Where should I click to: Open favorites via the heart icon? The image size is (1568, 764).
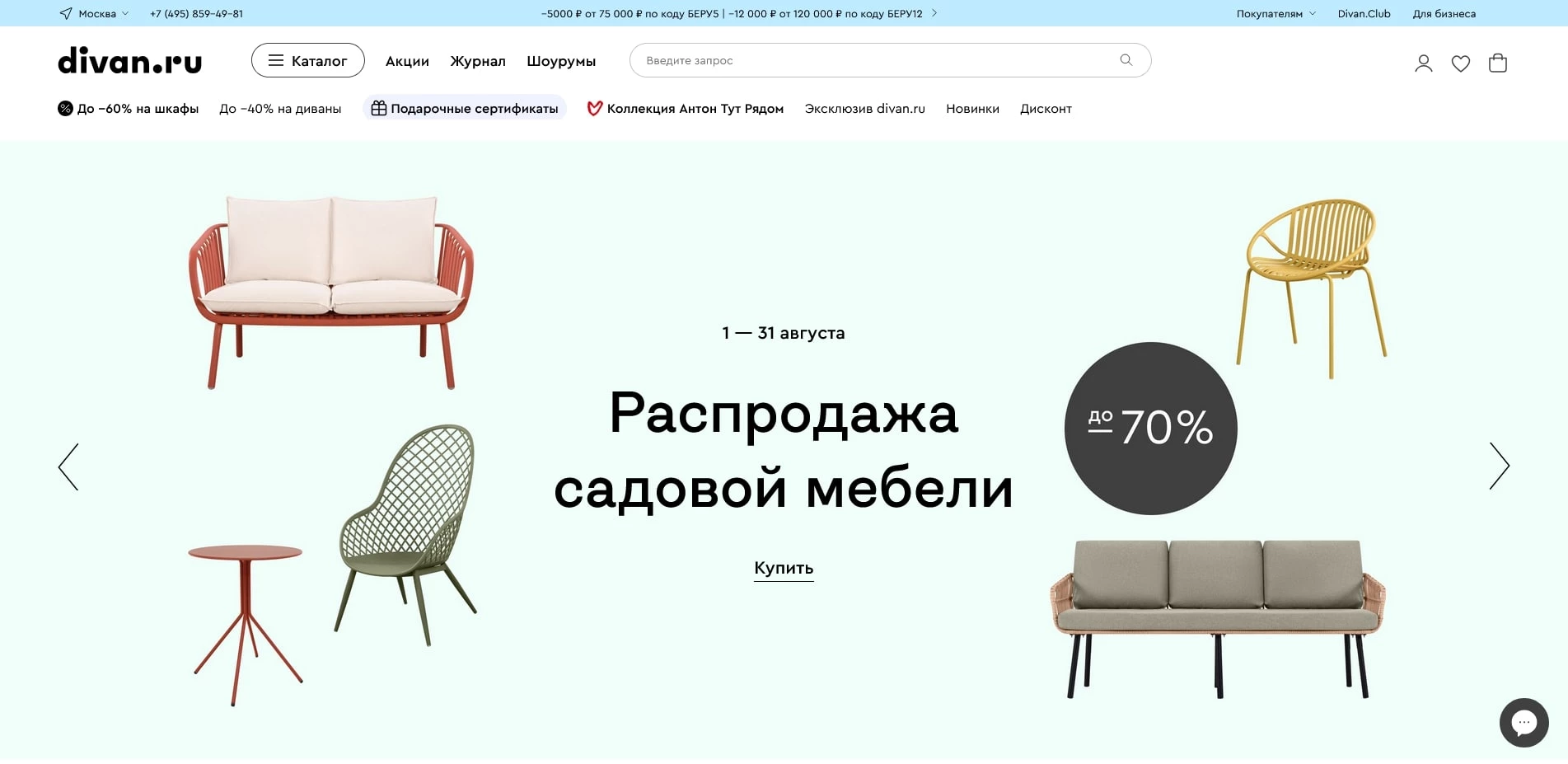click(1460, 63)
